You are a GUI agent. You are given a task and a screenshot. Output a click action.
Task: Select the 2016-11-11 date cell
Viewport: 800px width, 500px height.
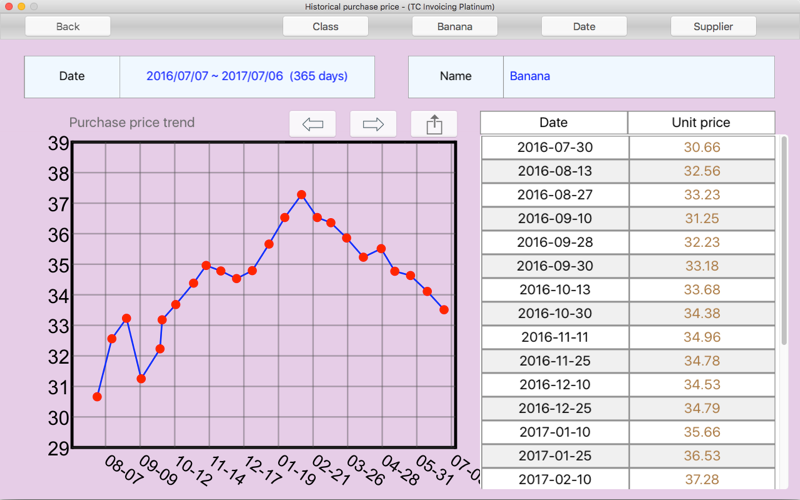coord(555,337)
